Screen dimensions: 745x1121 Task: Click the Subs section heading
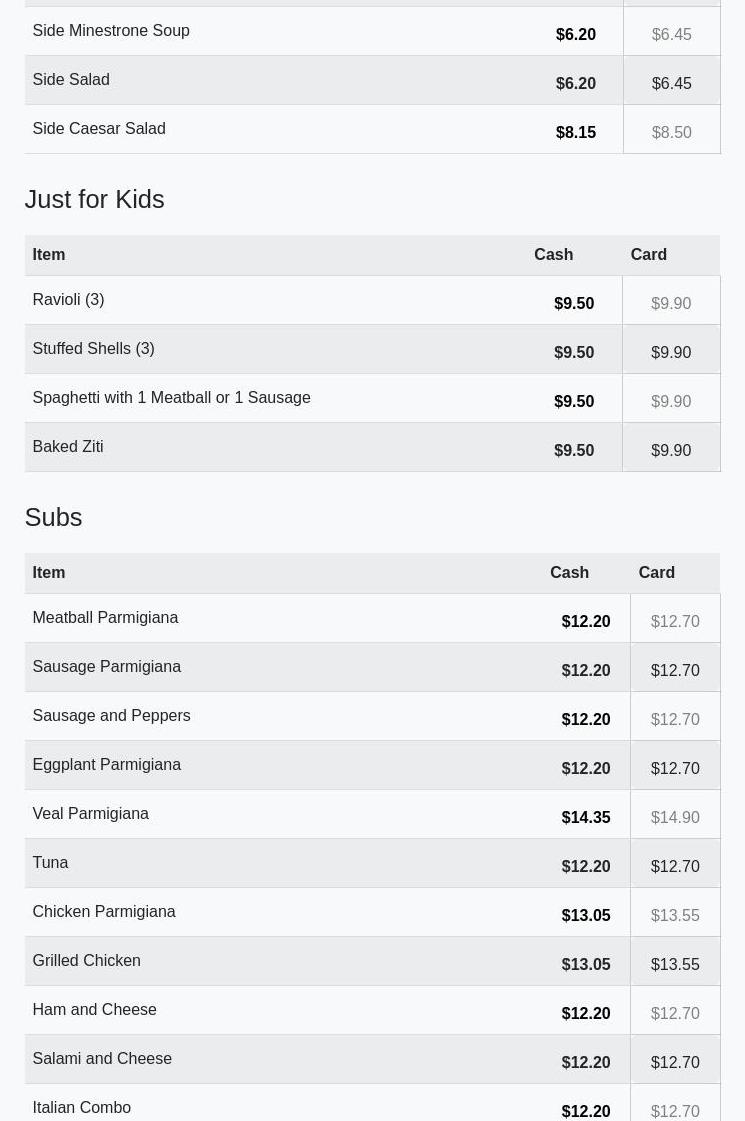[54, 518]
